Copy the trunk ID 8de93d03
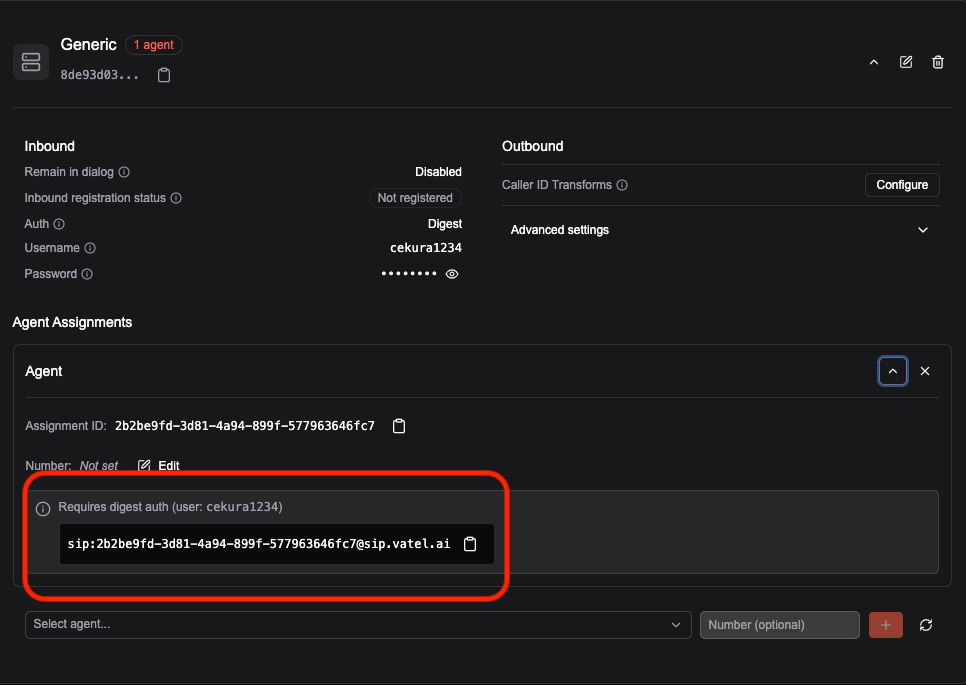Screen dimensions: 966x685 (x=164, y=75)
